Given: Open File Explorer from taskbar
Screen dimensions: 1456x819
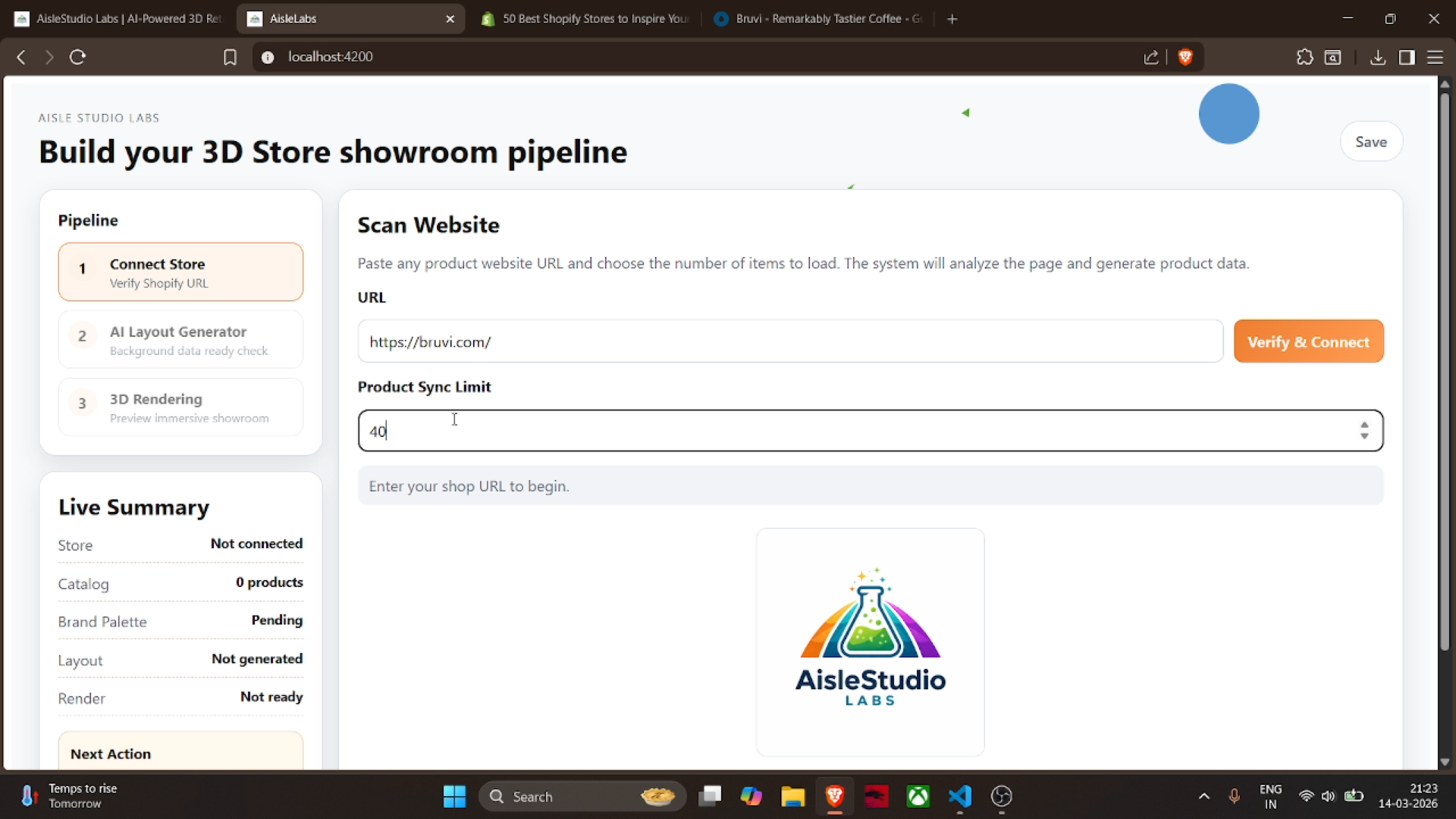Looking at the screenshot, I should pos(792,796).
